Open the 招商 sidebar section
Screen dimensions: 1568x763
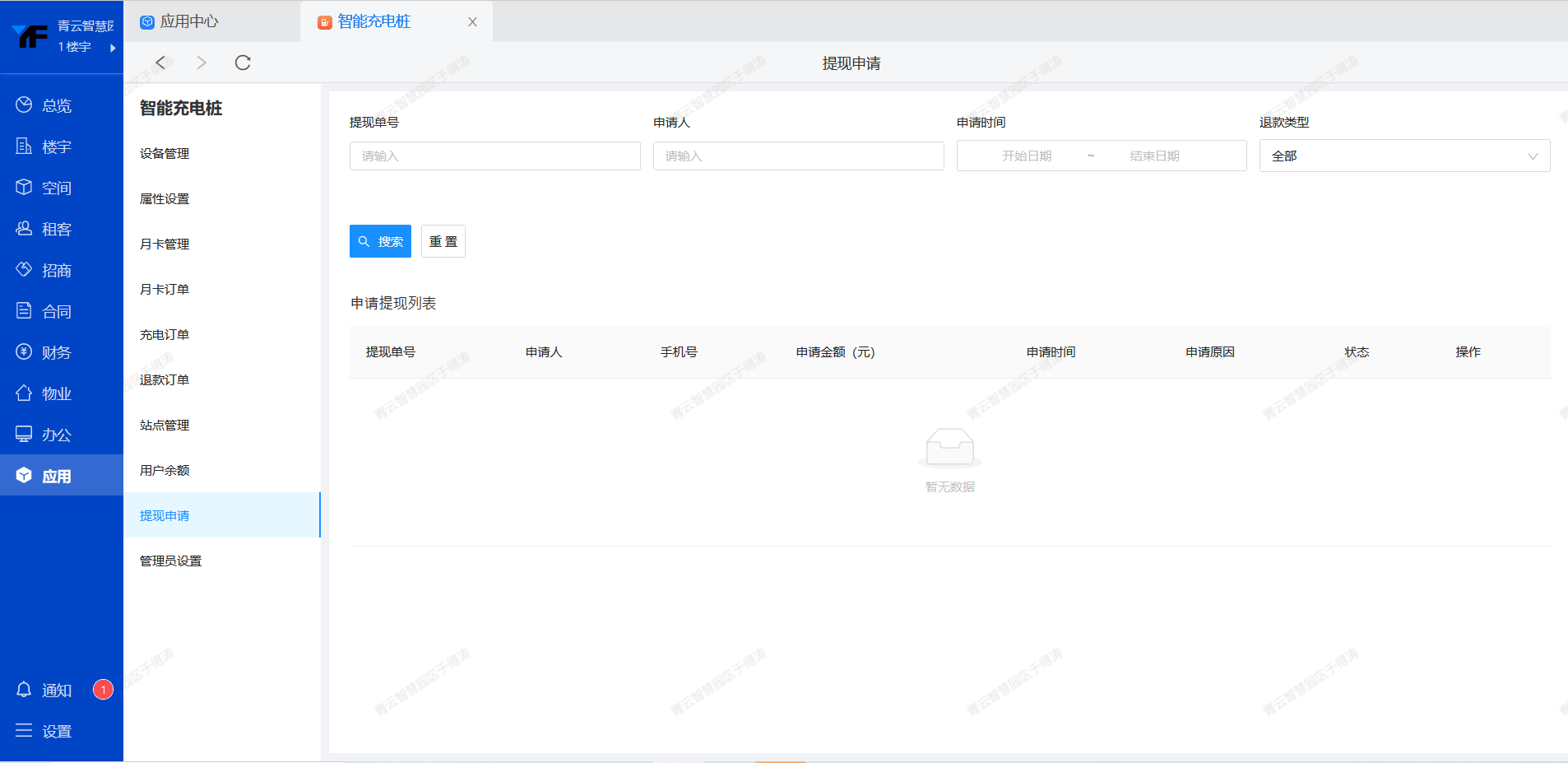tap(56, 270)
